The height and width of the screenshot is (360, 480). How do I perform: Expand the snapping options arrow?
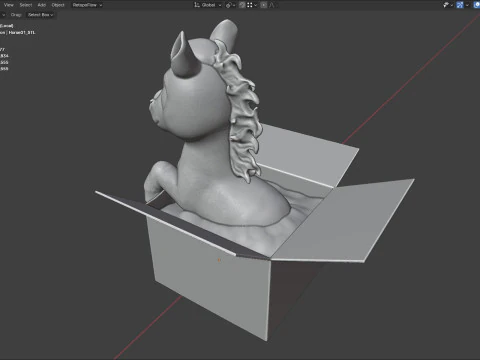[x=256, y=5]
